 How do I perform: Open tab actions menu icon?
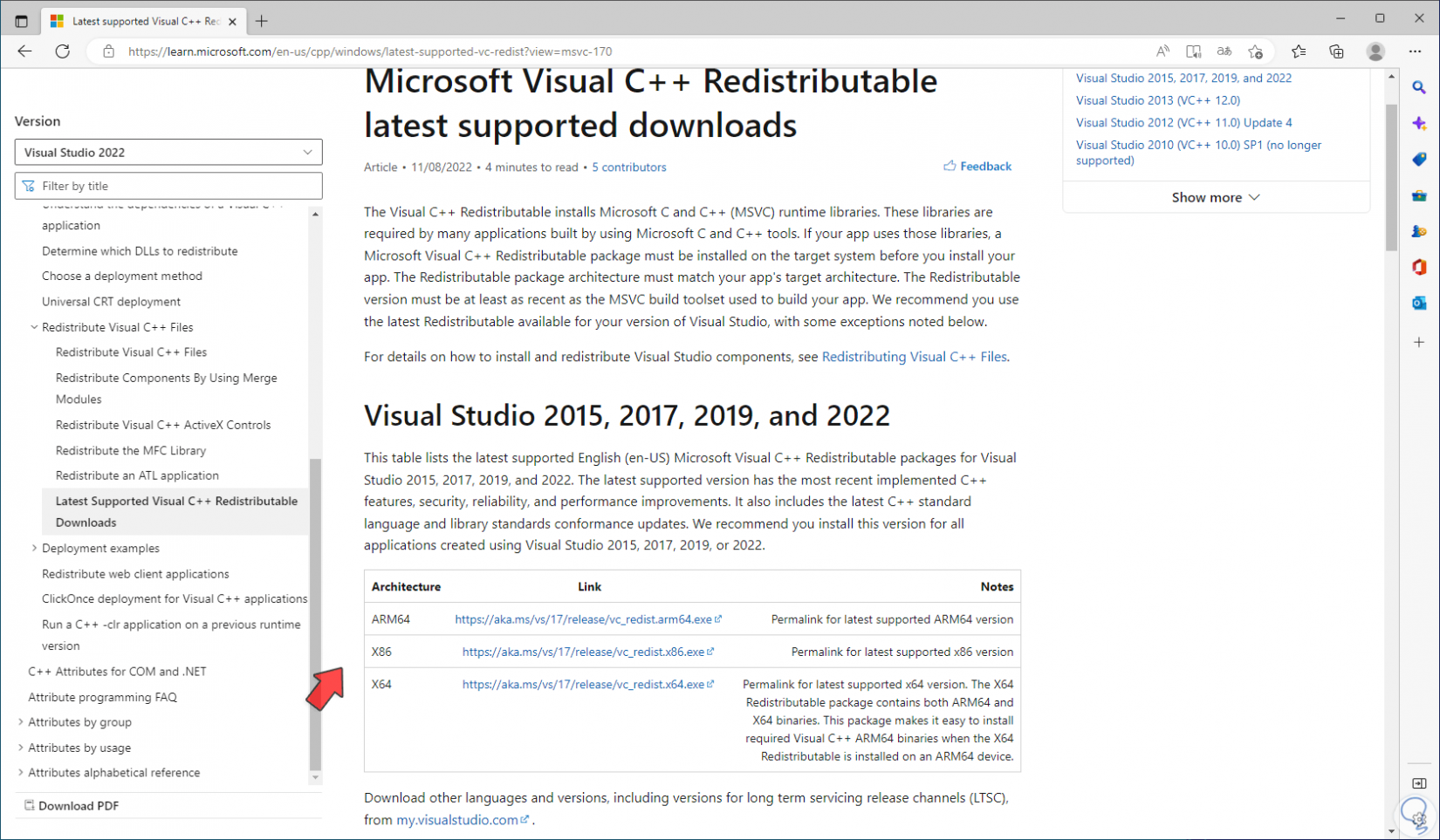point(22,21)
